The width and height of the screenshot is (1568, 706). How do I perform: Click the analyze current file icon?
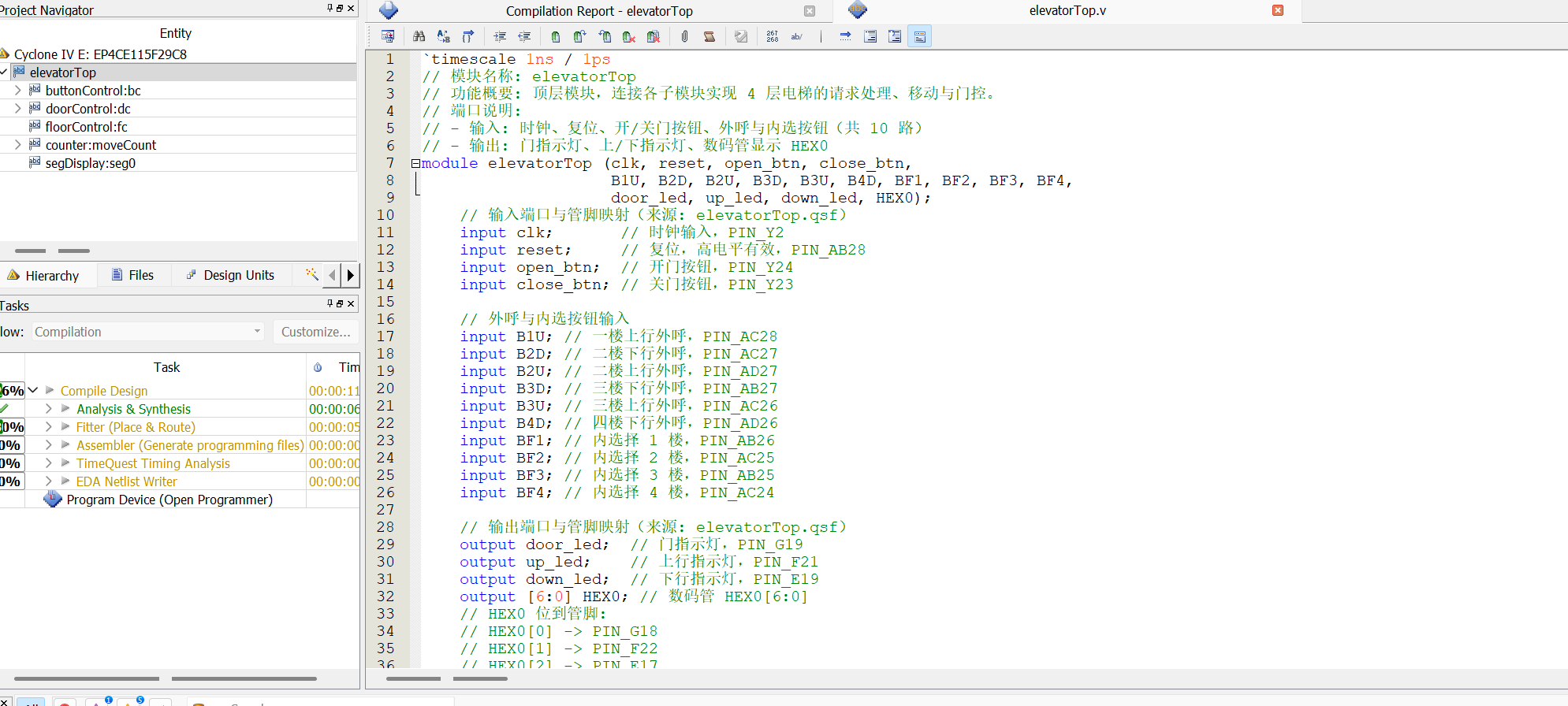tap(741, 36)
